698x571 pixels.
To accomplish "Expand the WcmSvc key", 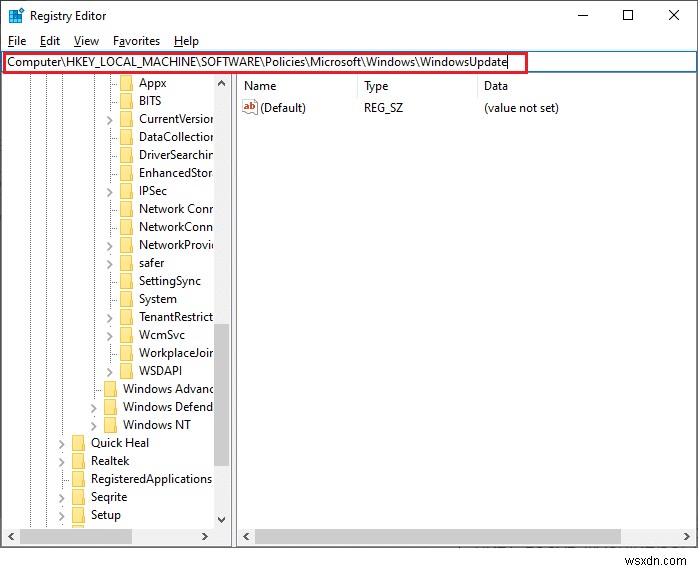I will pos(110,336).
